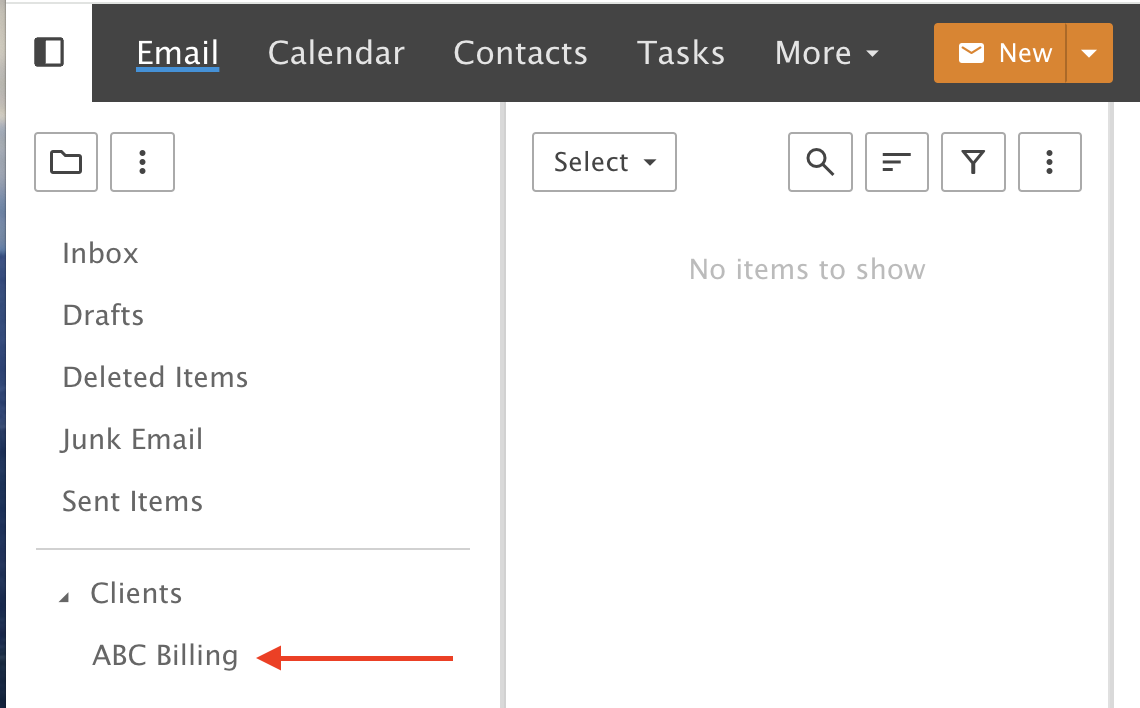Compose a New email
This screenshot has width=1140, height=708.
(1000, 53)
